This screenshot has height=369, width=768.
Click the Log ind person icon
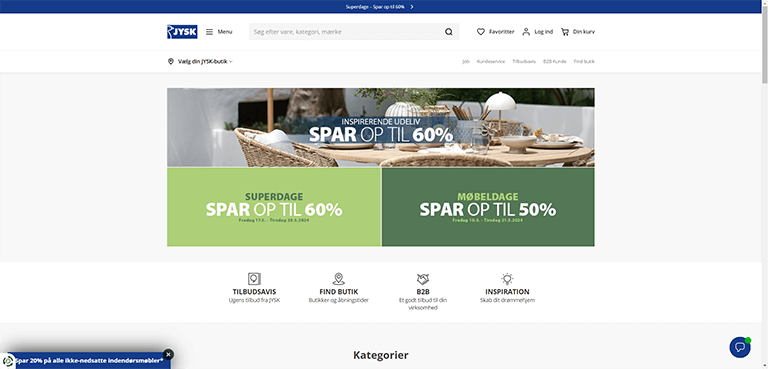pyautogui.click(x=526, y=32)
